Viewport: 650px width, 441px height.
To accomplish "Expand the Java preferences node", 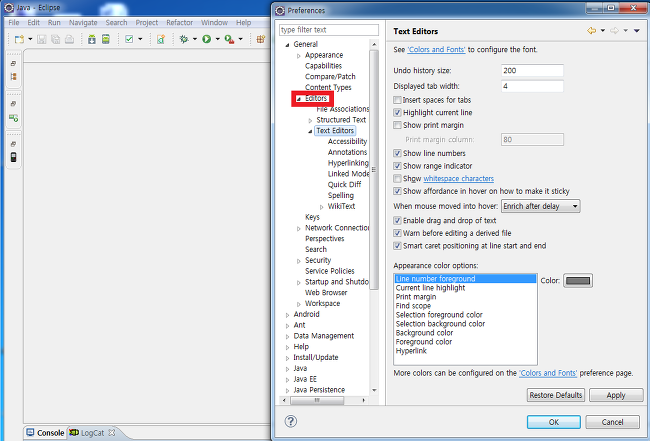I will tap(287, 369).
